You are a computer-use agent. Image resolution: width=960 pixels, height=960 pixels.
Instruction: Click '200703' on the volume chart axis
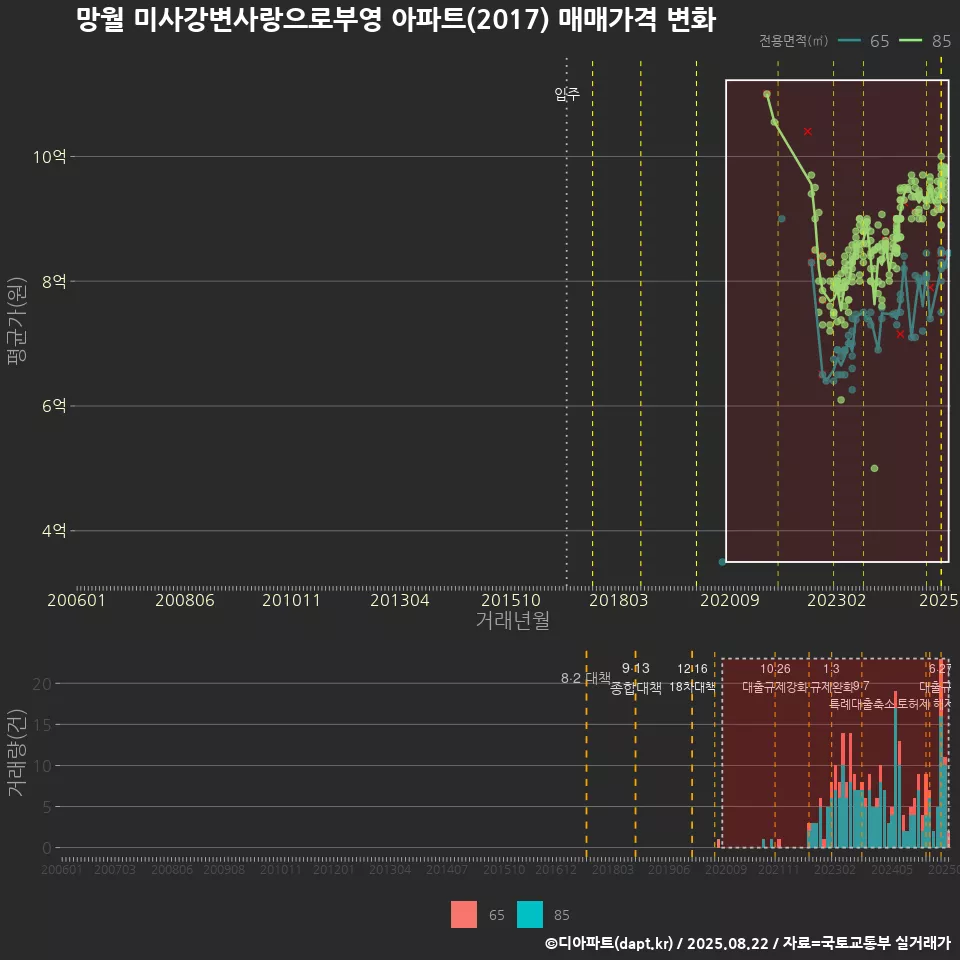(x=114, y=869)
